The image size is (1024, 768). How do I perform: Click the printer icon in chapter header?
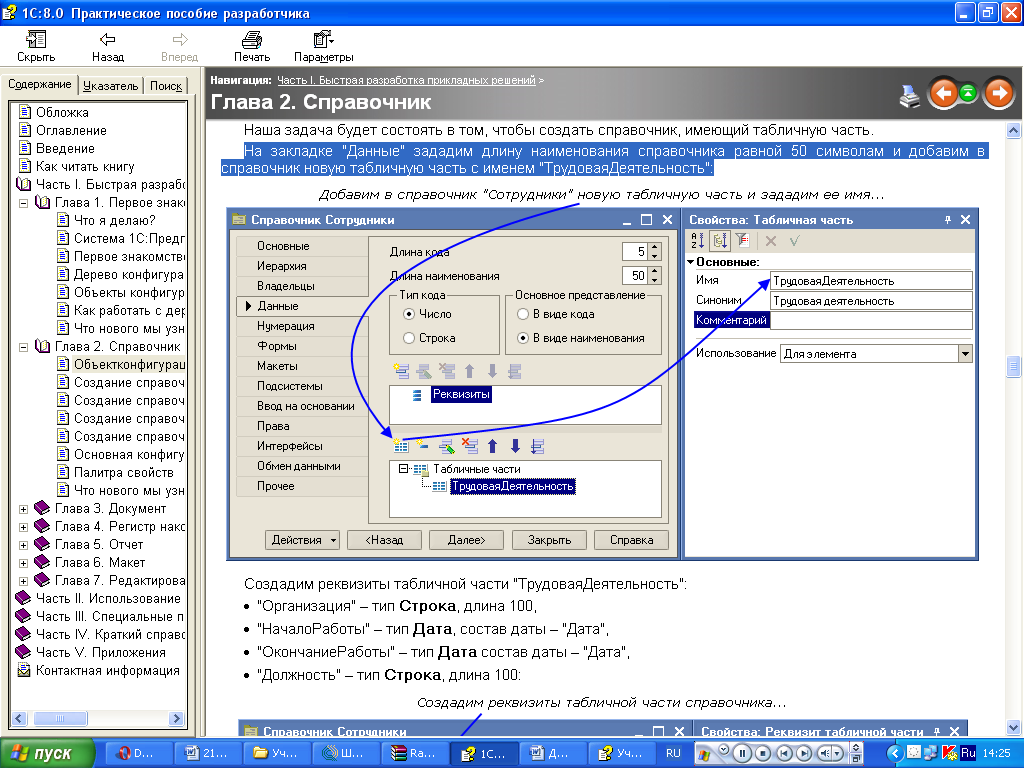tap(909, 95)
